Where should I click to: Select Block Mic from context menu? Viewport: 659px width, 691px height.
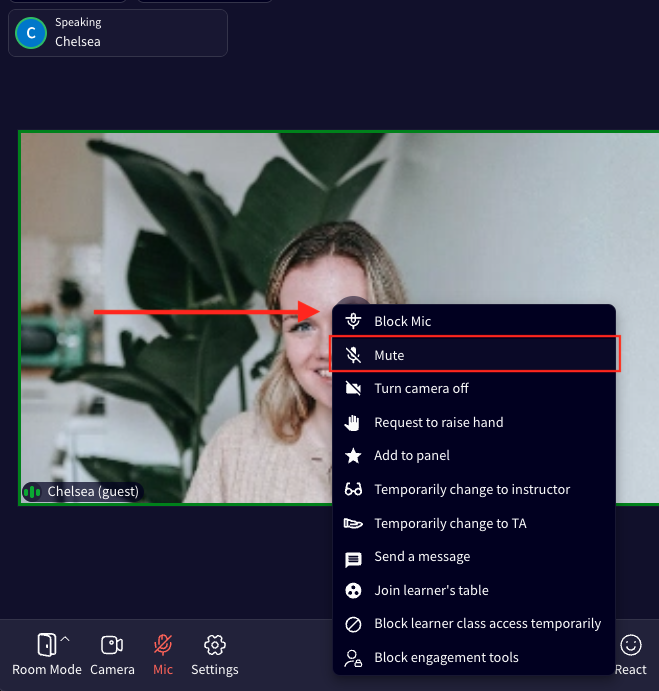point(474,321)
